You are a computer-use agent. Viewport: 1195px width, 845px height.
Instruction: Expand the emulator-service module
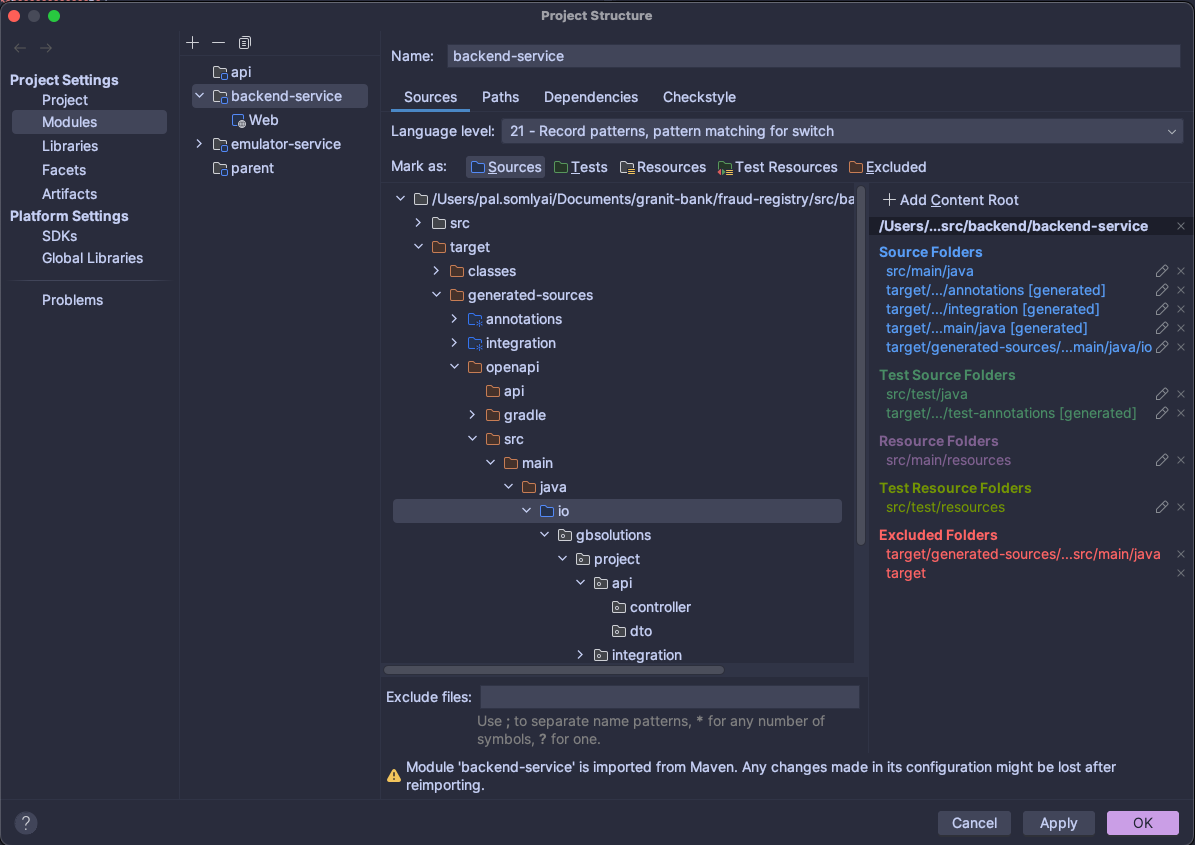200,144
